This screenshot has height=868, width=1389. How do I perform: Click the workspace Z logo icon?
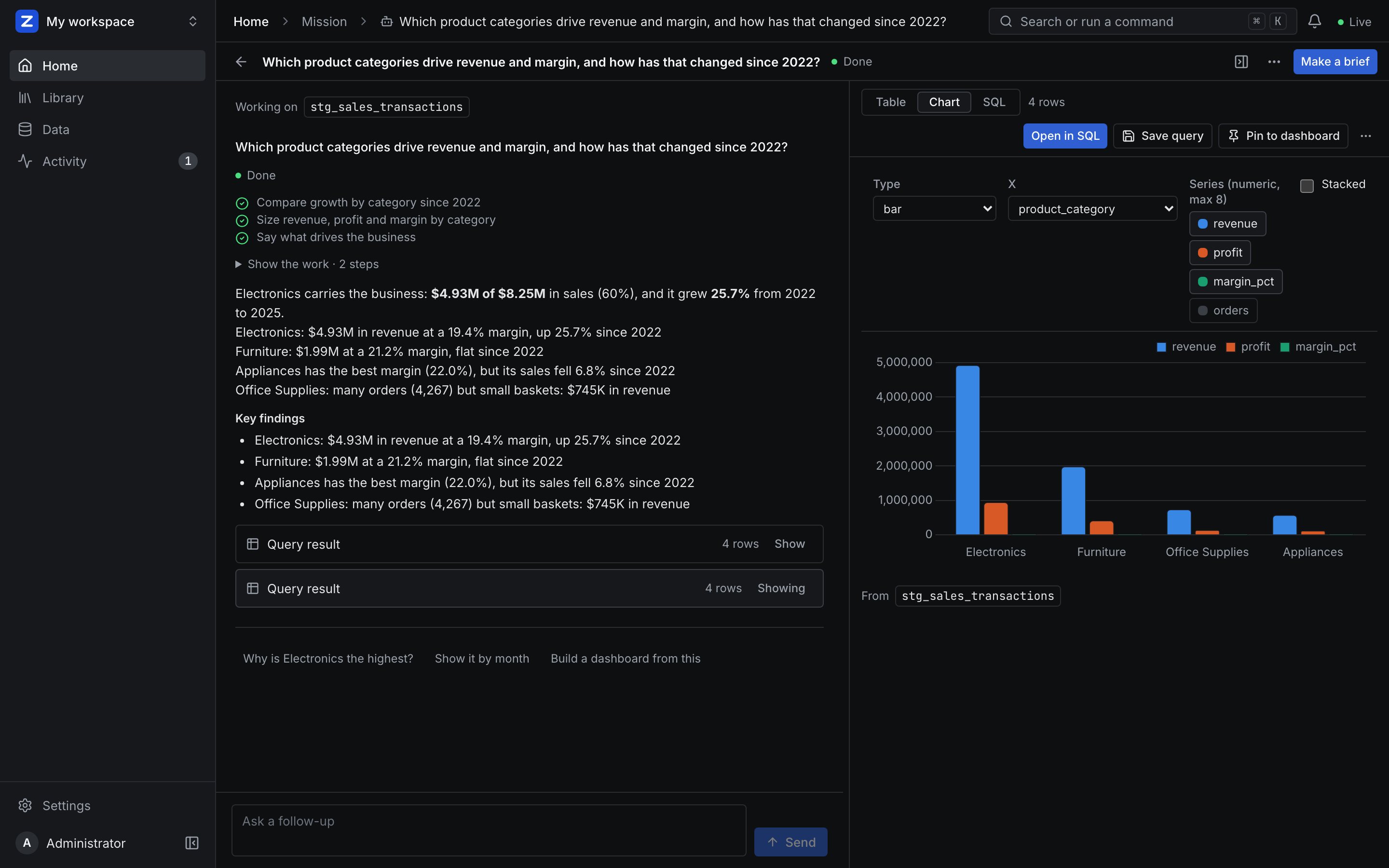pyautogui.click(x=27, y=21)
